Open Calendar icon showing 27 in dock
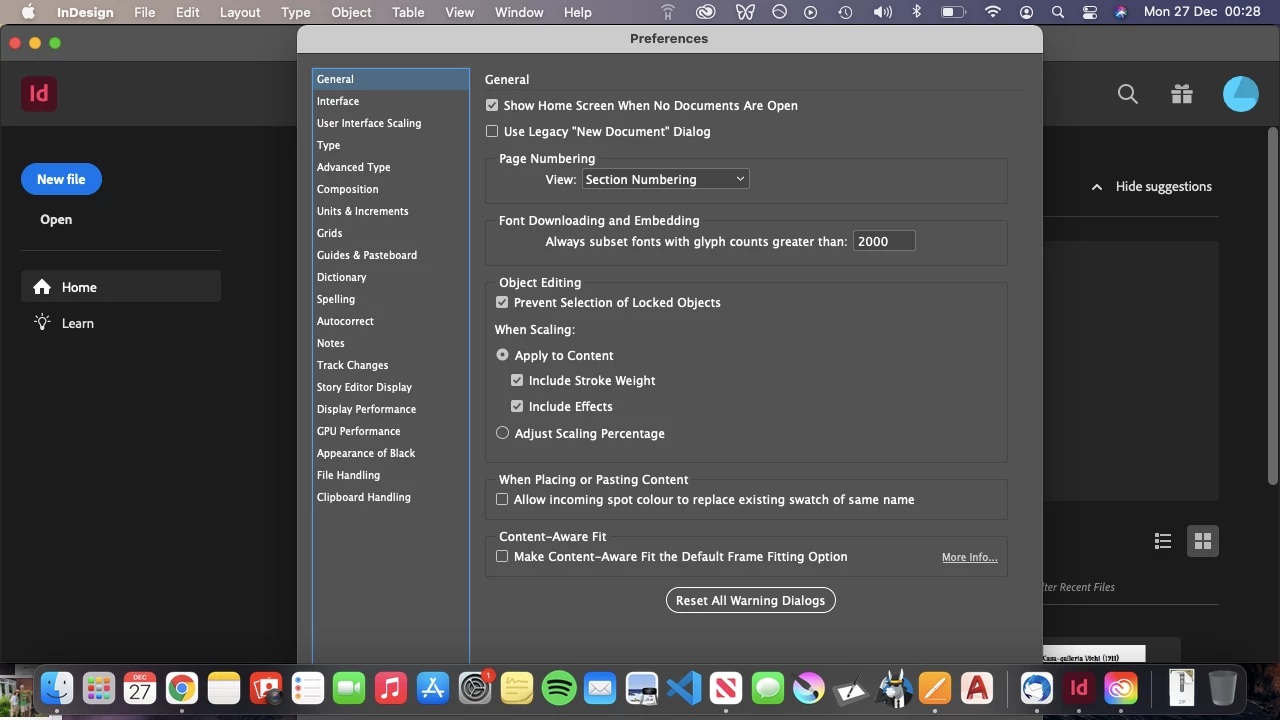This screenshot has height=720, width=1280. point(140,688)
